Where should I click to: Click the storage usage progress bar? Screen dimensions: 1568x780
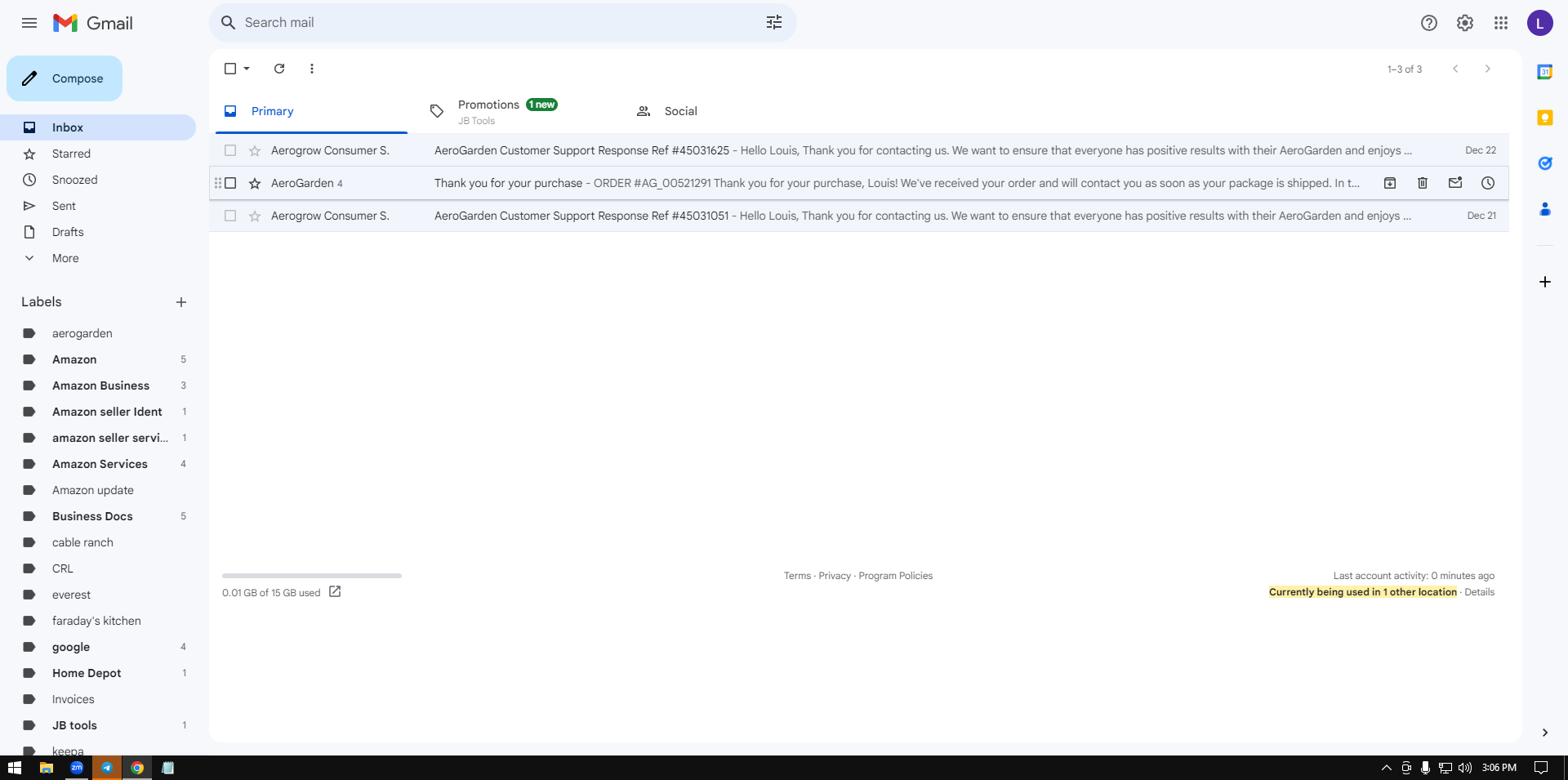(312, 576)
